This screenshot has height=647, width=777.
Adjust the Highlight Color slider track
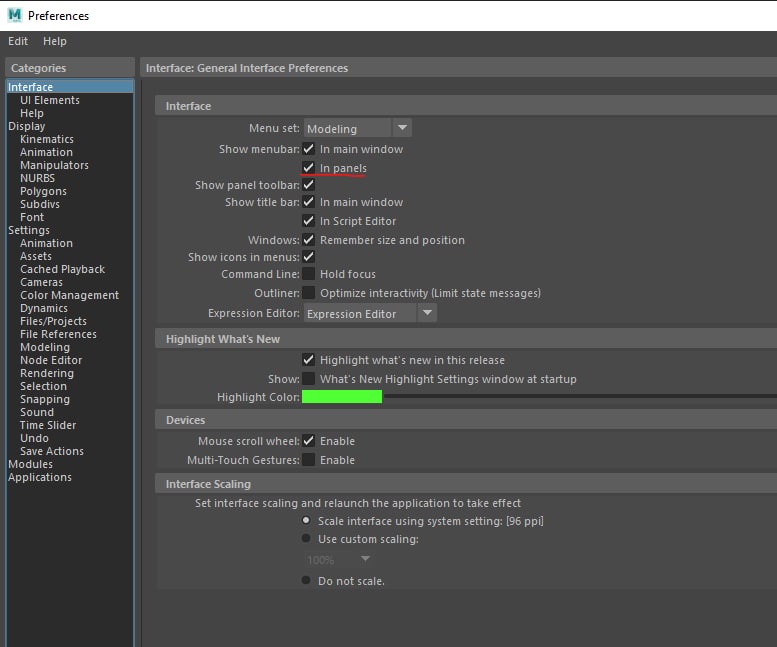580,396
